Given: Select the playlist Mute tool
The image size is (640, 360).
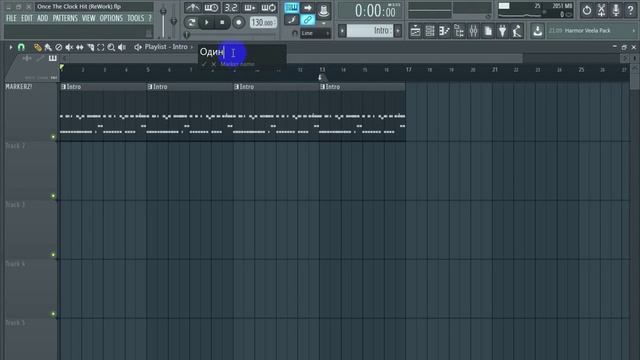Looking at the screenshot, I should coord(69,47).
